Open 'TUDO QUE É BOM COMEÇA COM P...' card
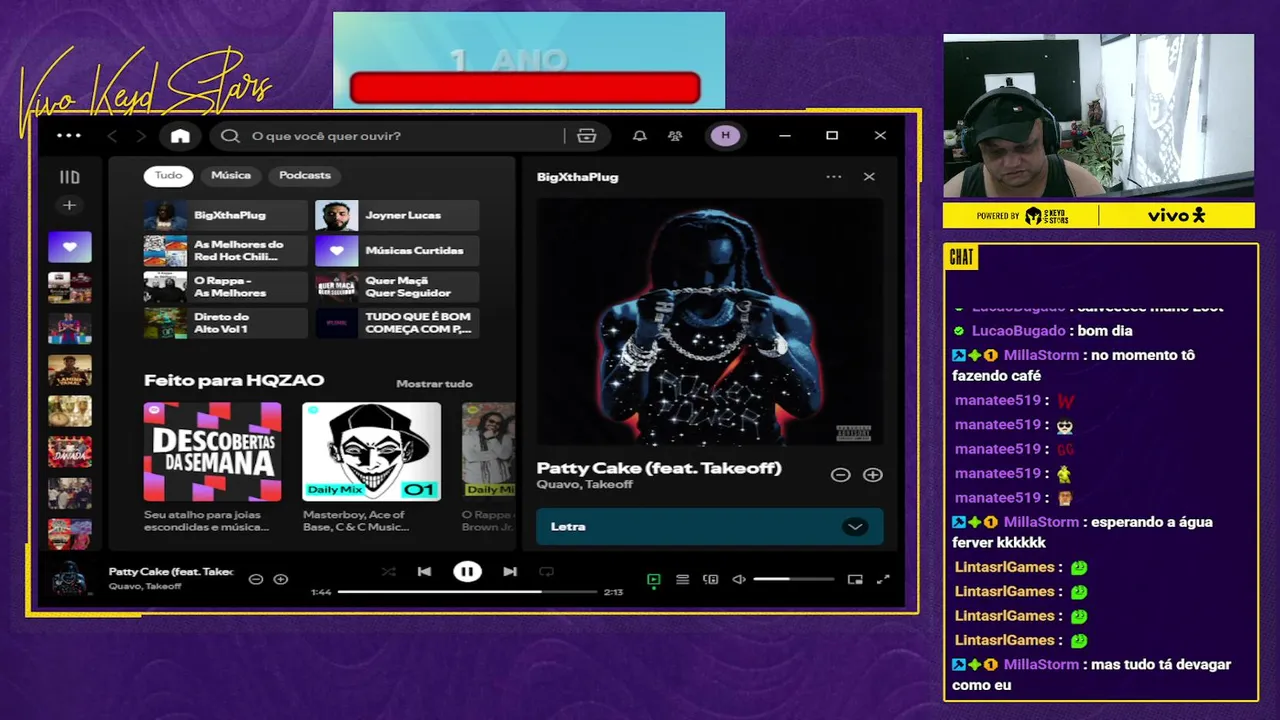The height and width of the screenshot is (720, 1280). (x=397, y=323)
